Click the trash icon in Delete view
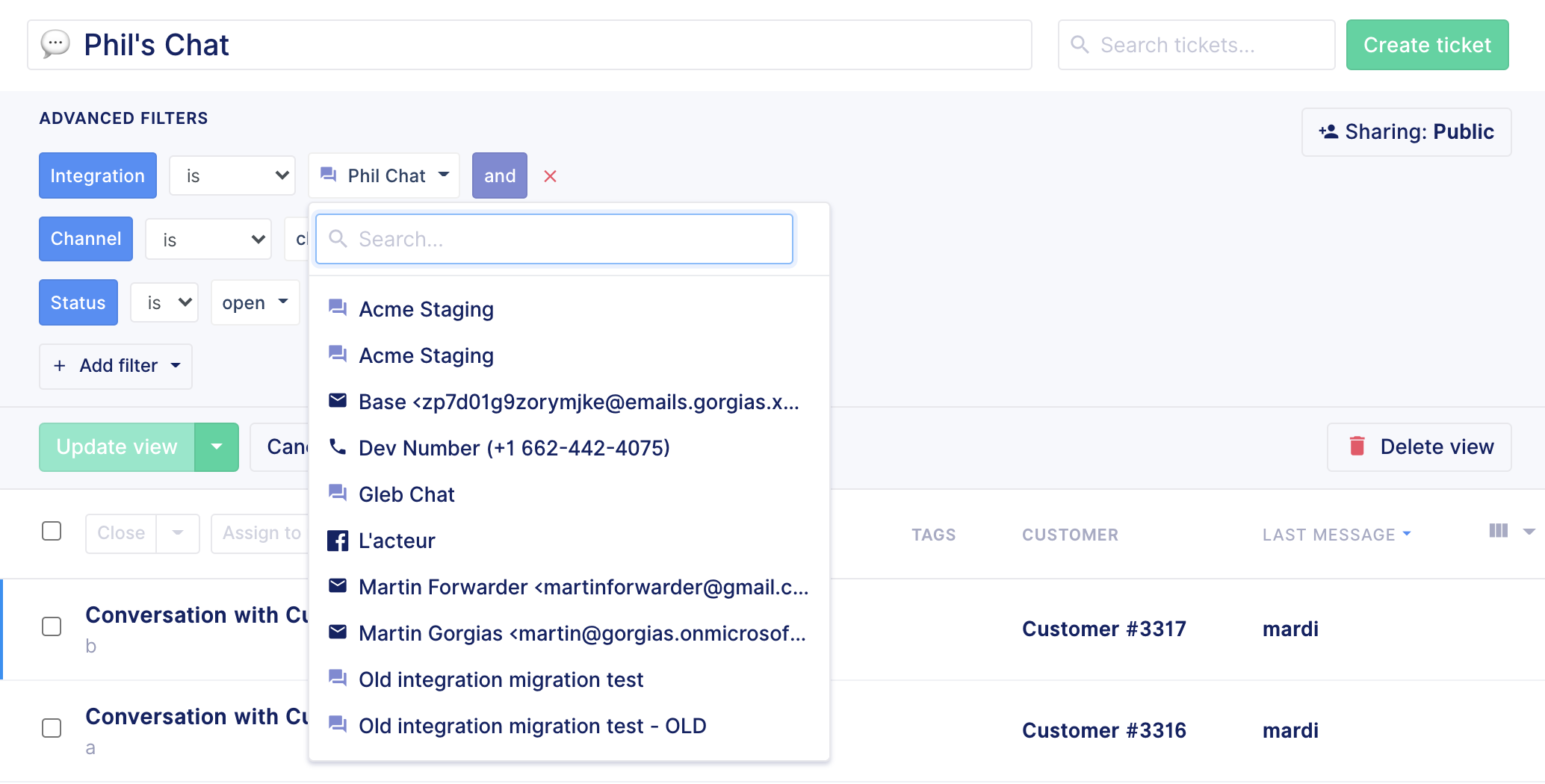 (1357, 446)
